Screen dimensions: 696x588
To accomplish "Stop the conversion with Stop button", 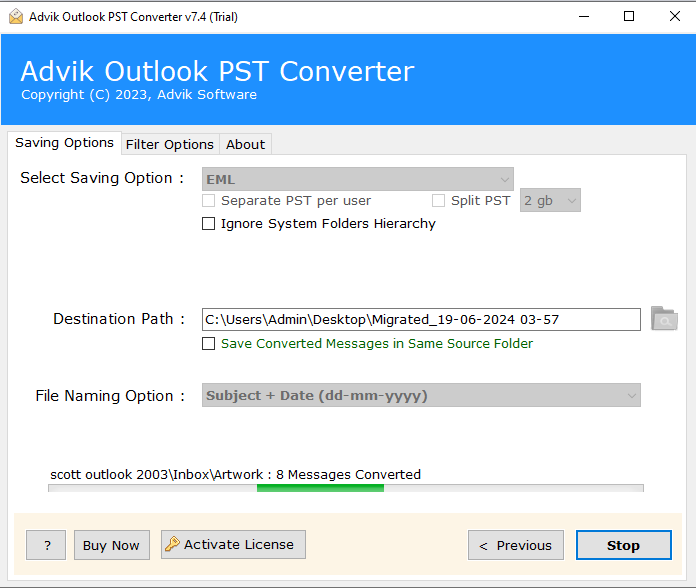I will click(x=624, y=545).
